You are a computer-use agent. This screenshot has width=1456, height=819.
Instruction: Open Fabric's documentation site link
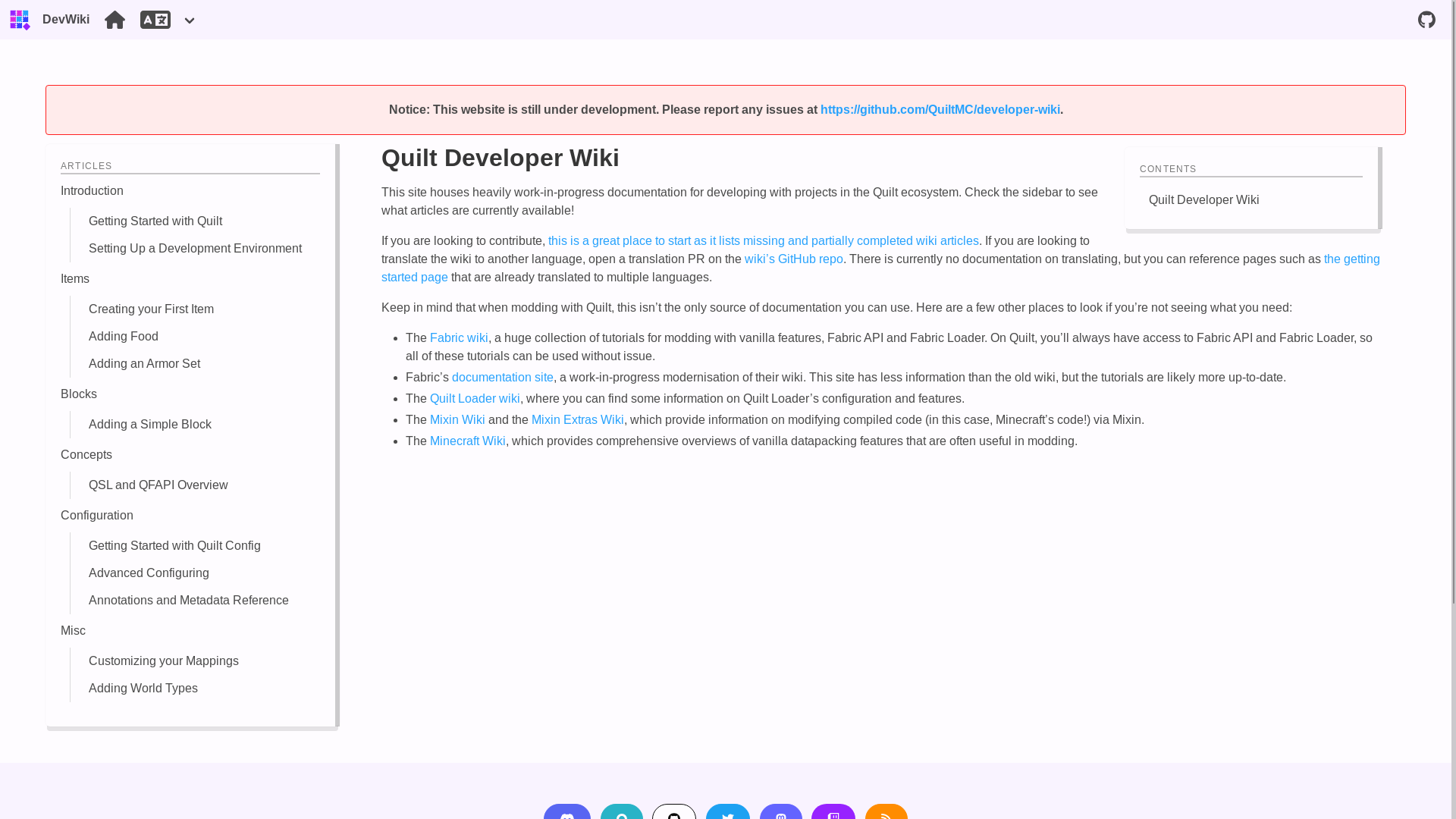pyautogui.click(x=503, y=378)
